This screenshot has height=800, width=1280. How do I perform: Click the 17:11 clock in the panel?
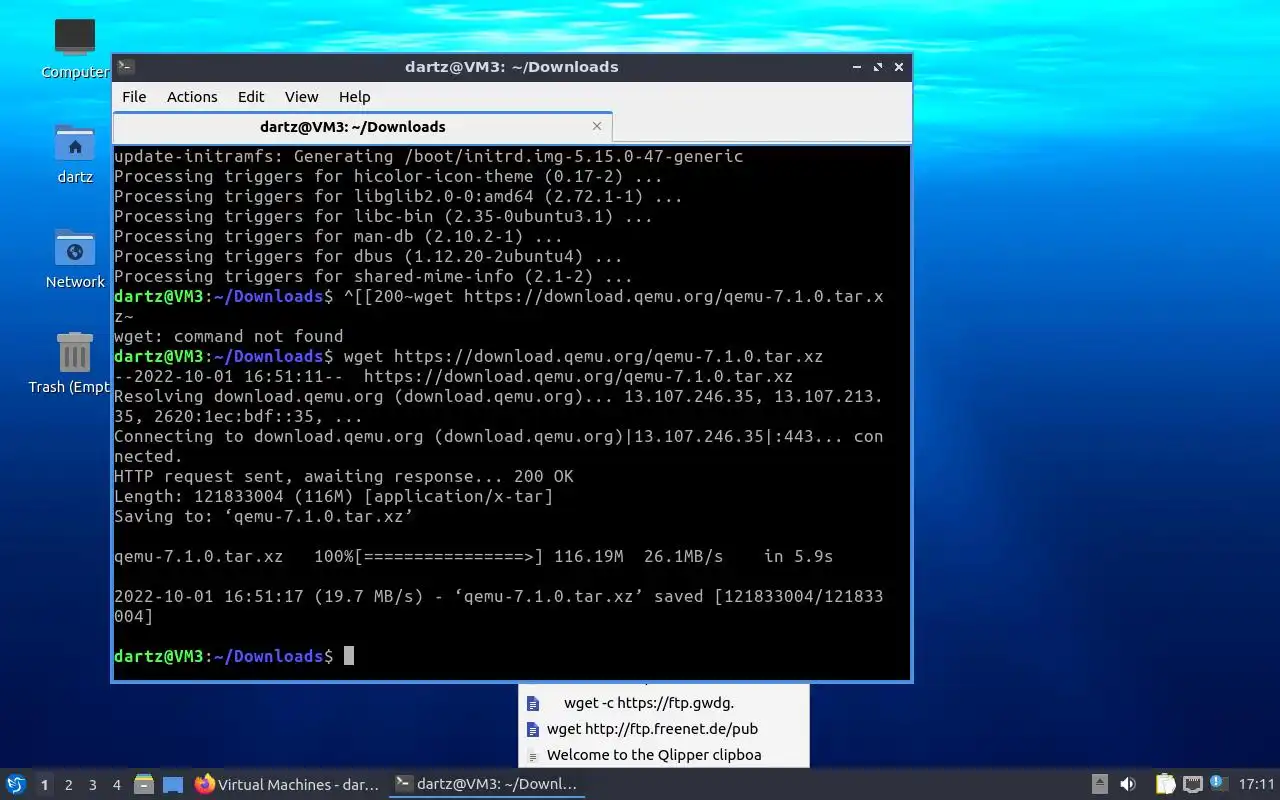pyautogui.click(x=1256, y=784)
